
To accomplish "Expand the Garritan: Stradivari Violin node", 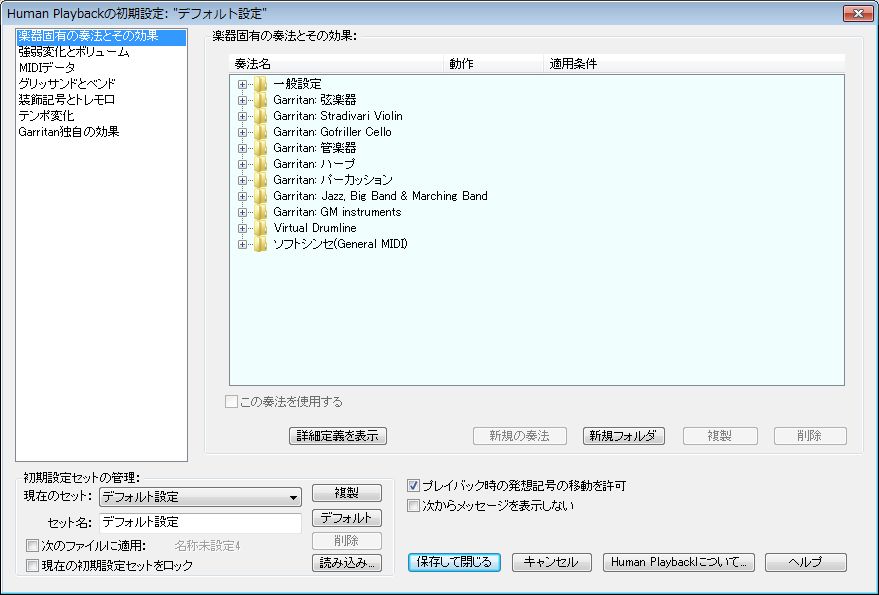I will (x=242, y=117).
